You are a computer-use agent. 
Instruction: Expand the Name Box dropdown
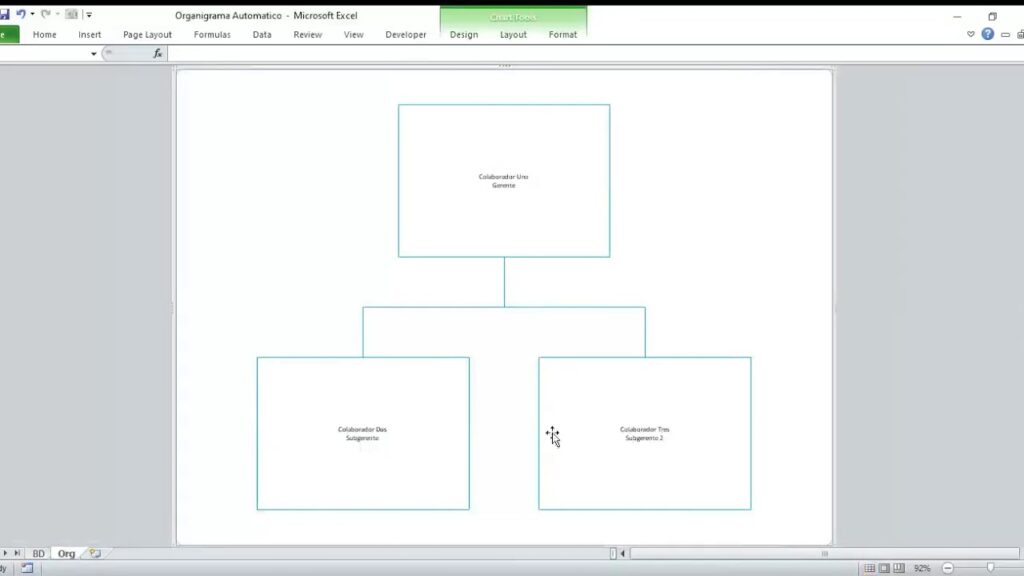coord(93,54)
